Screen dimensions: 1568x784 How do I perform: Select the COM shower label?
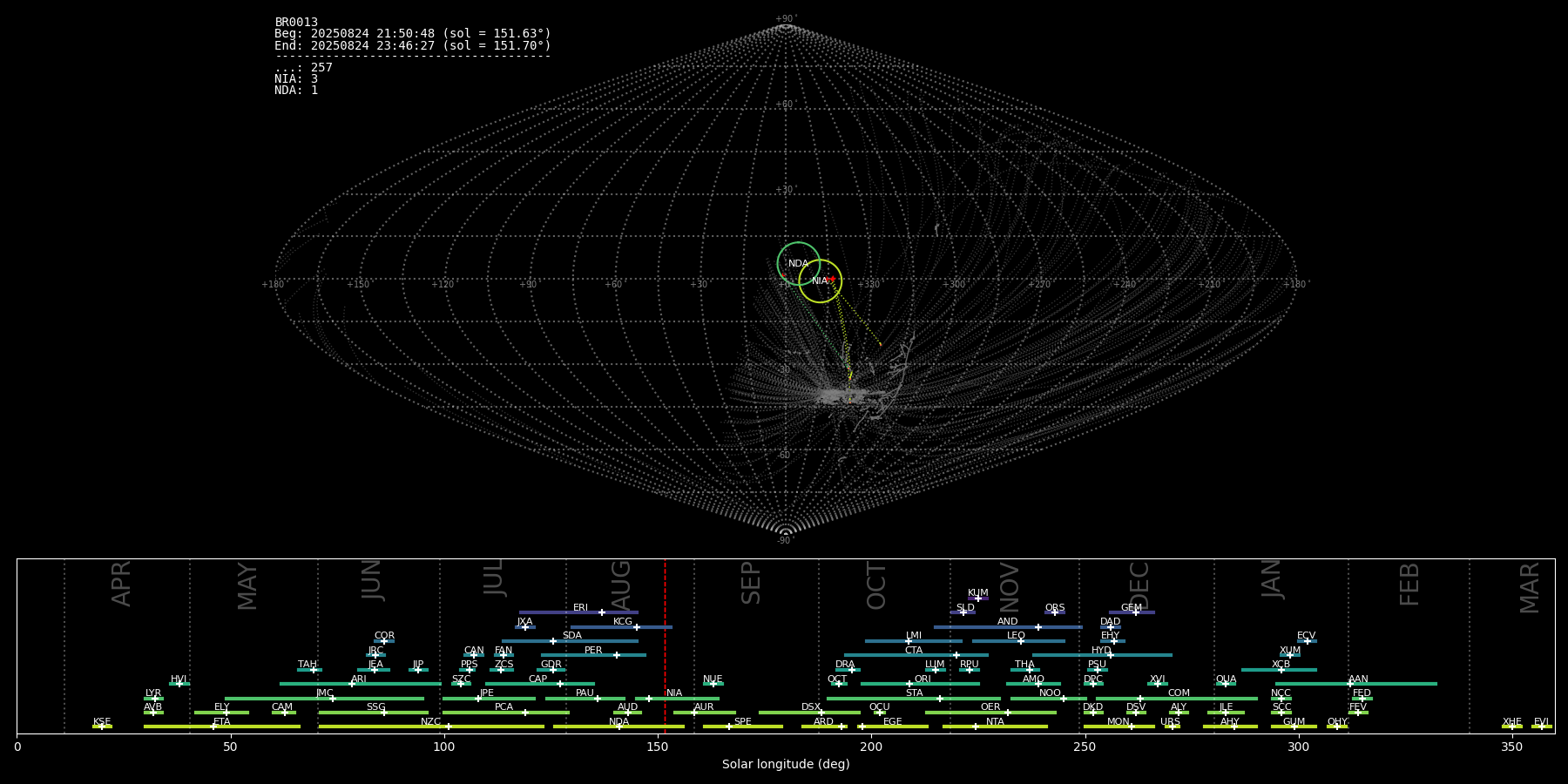[x=1179, y=693]
